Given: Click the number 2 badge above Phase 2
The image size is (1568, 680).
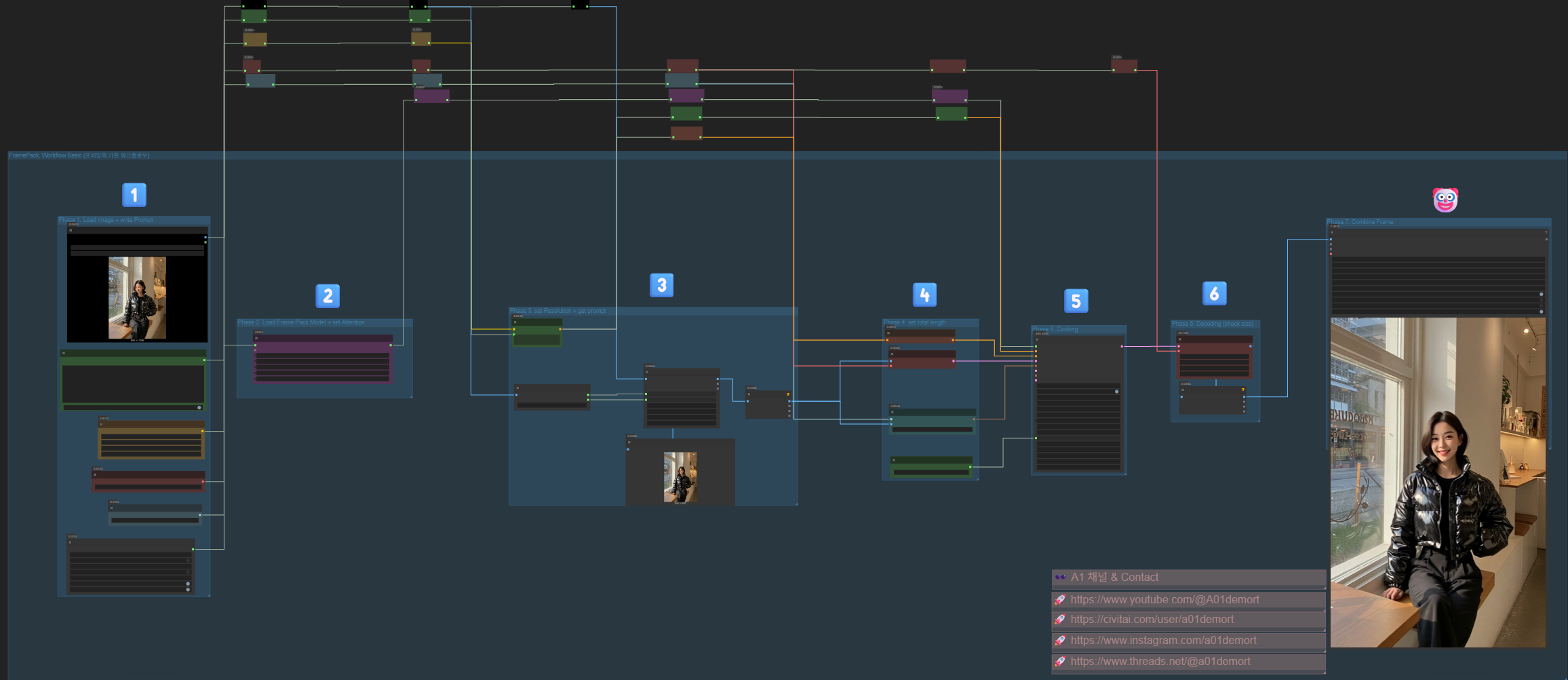Looking at the screenshot, I should tap(328, 296).
